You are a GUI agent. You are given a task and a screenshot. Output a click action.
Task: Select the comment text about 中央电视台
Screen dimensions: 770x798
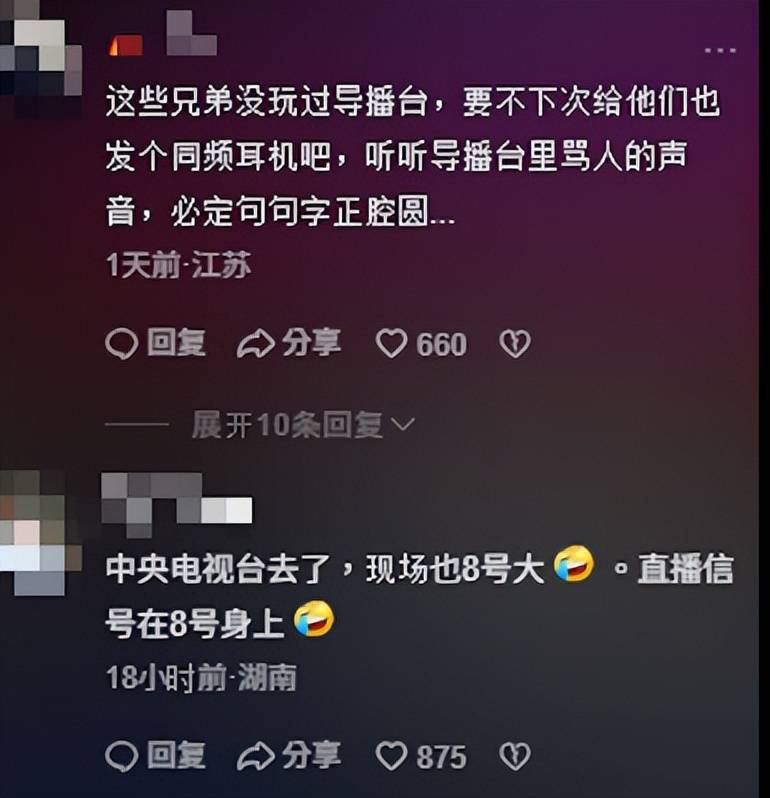pyautogui.click(x=419, y=595)
